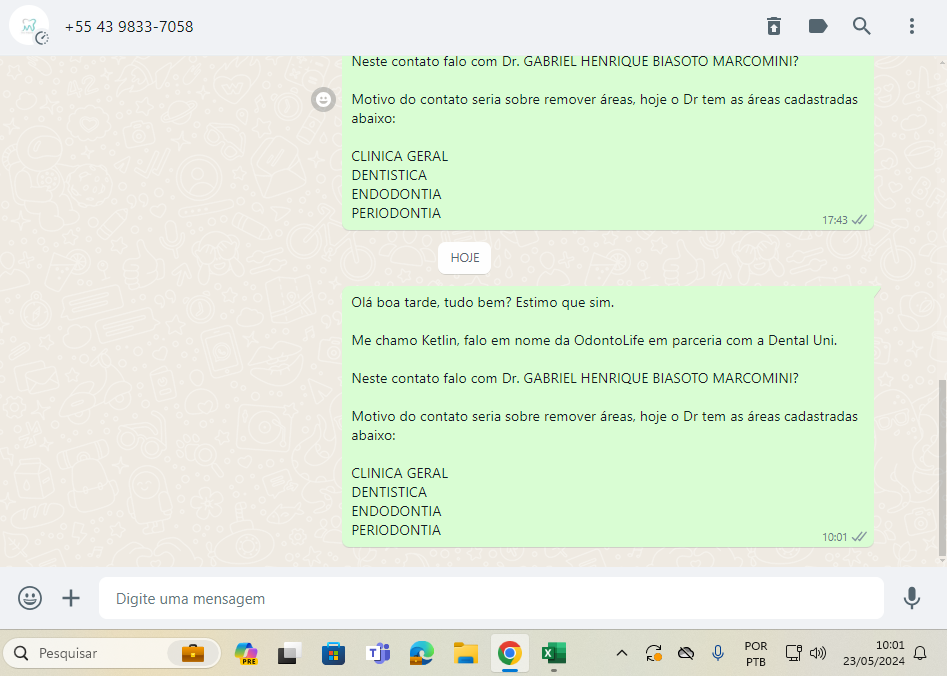947x676 pixels.
Task: Change the POR PTB input language
Action: [x=756, y=654]
